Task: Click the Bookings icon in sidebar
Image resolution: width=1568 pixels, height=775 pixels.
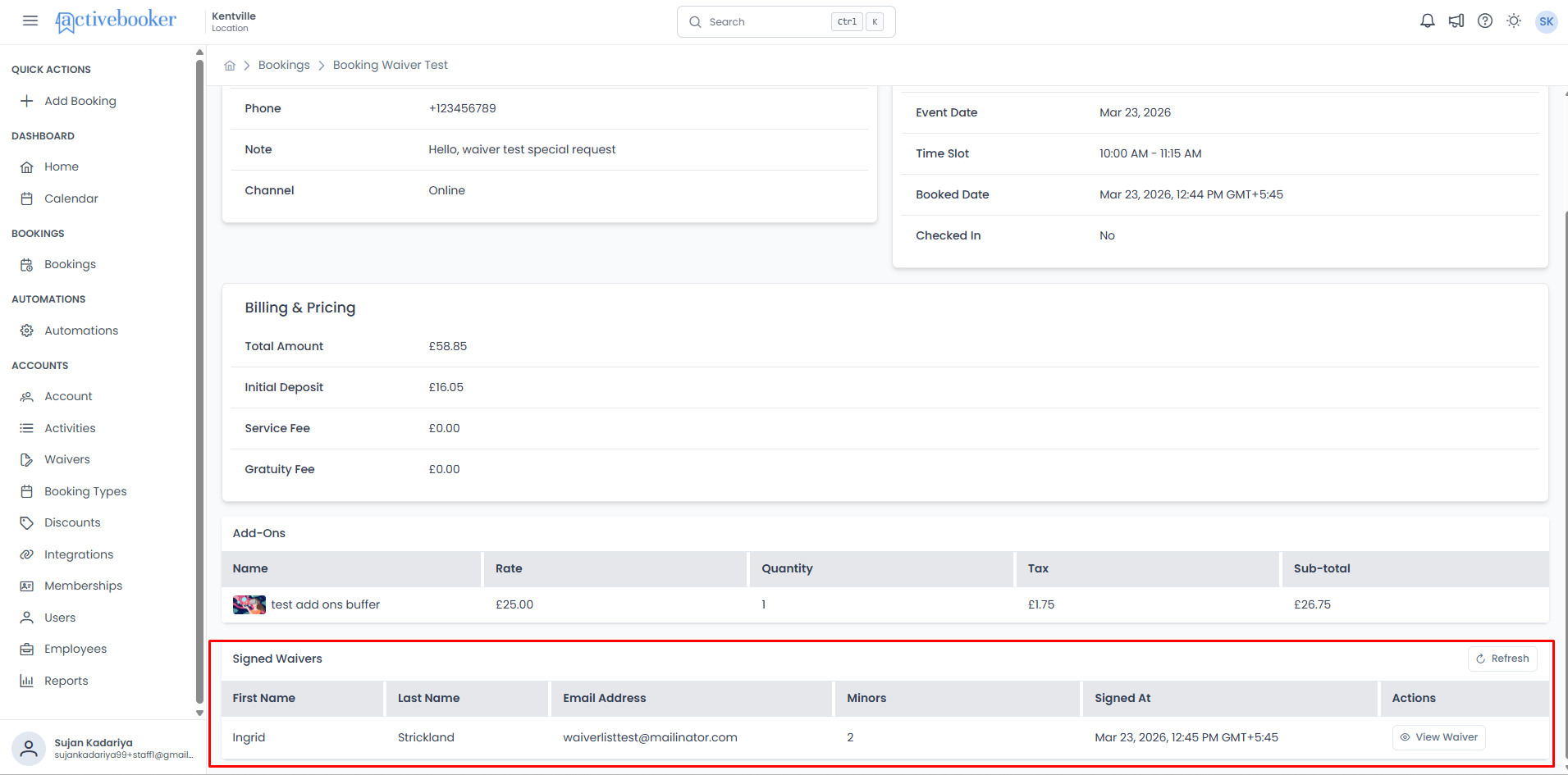Action: pyautogui.click(x=27, y=265)
